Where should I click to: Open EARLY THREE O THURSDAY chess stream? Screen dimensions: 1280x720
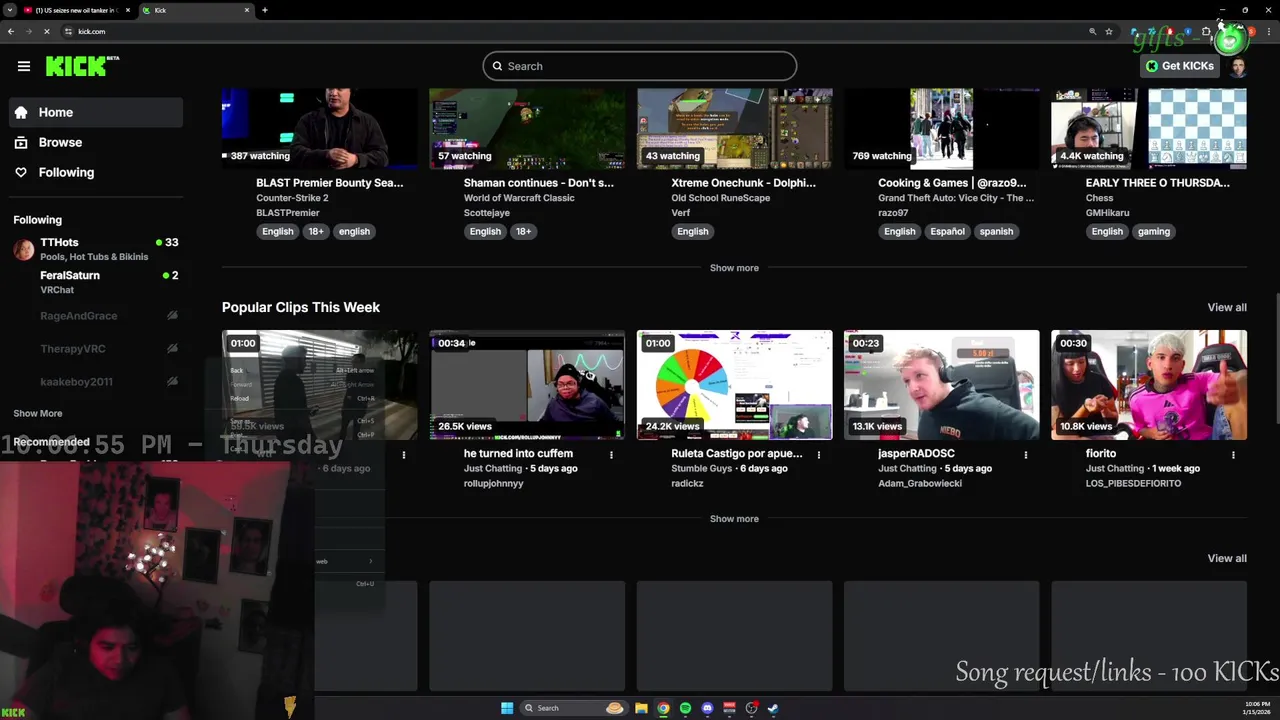pos(1149,128)
